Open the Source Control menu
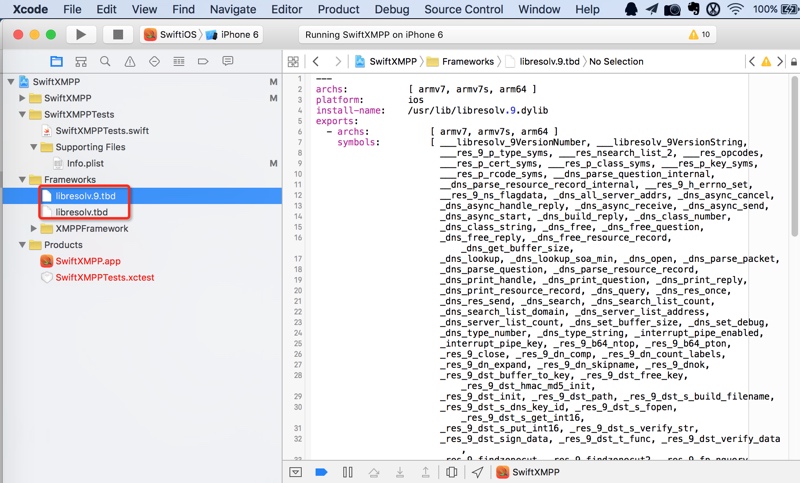 pos(464,9)
